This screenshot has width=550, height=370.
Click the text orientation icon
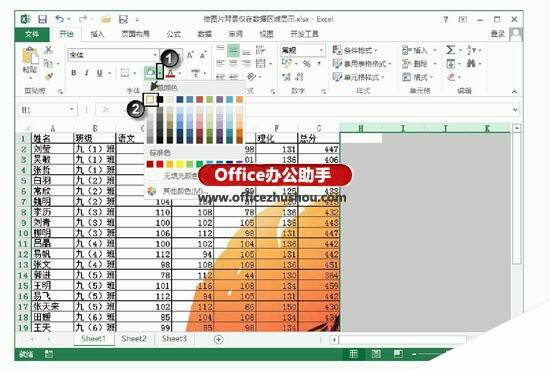point(252,76)
